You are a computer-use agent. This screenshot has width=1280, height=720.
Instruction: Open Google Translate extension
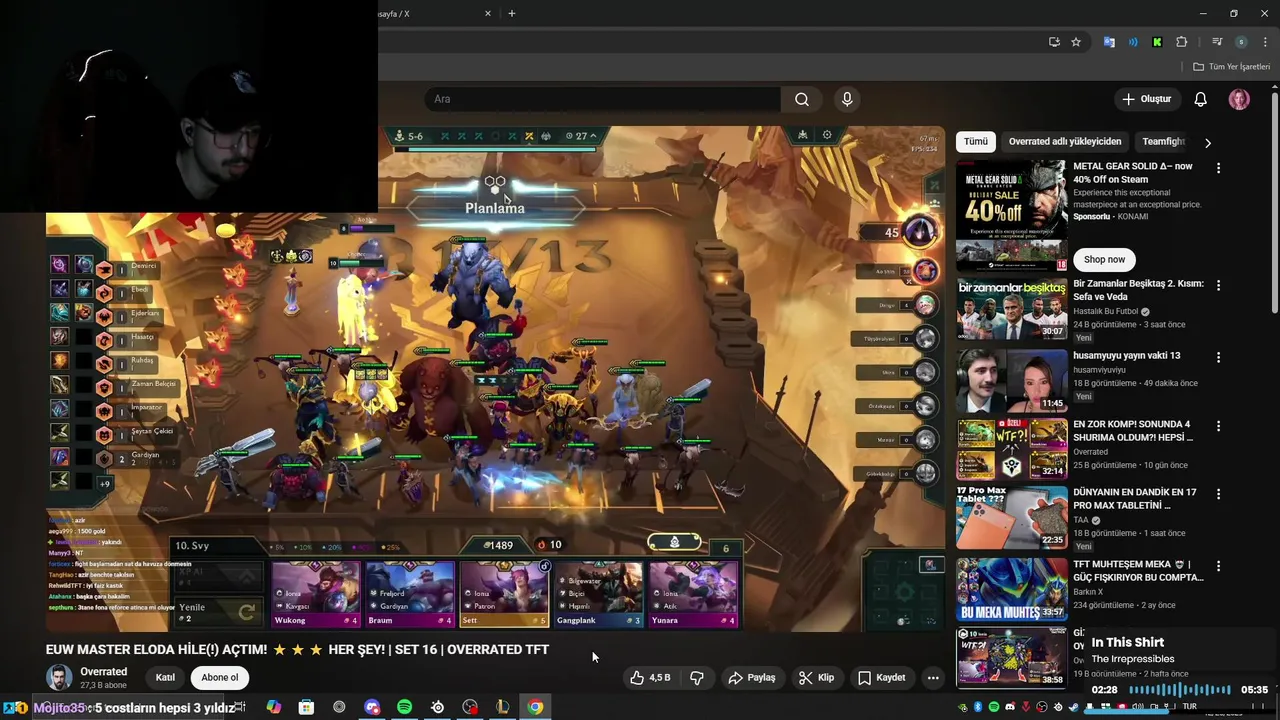tap(1109, 42)
